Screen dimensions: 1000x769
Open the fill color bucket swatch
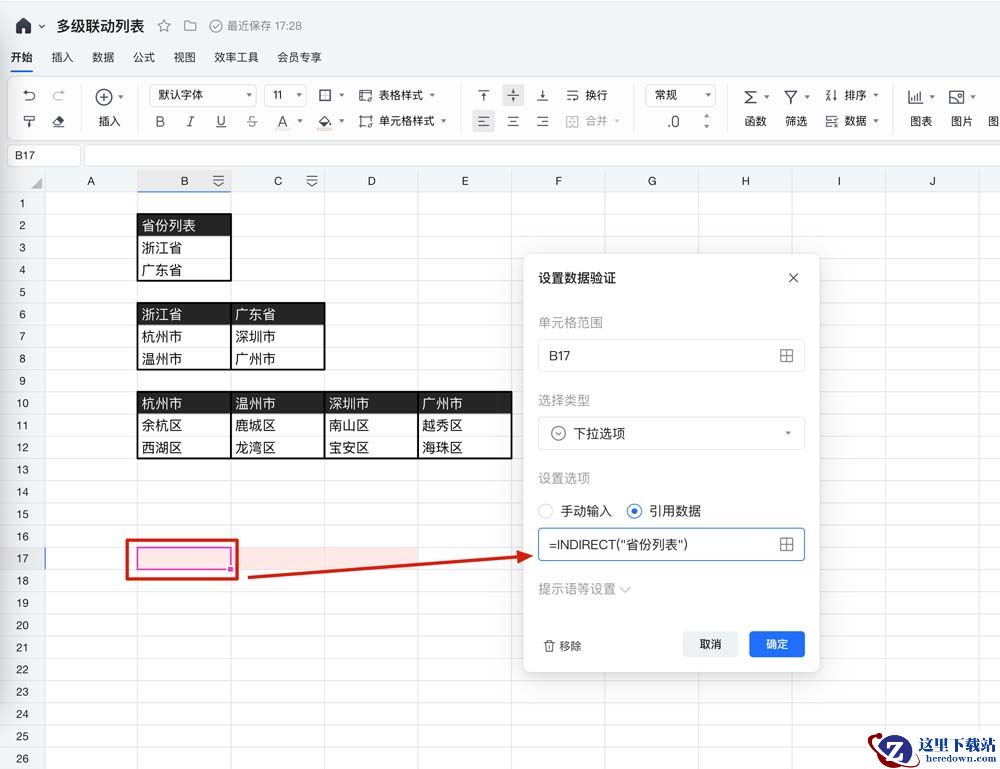[324, 121]
